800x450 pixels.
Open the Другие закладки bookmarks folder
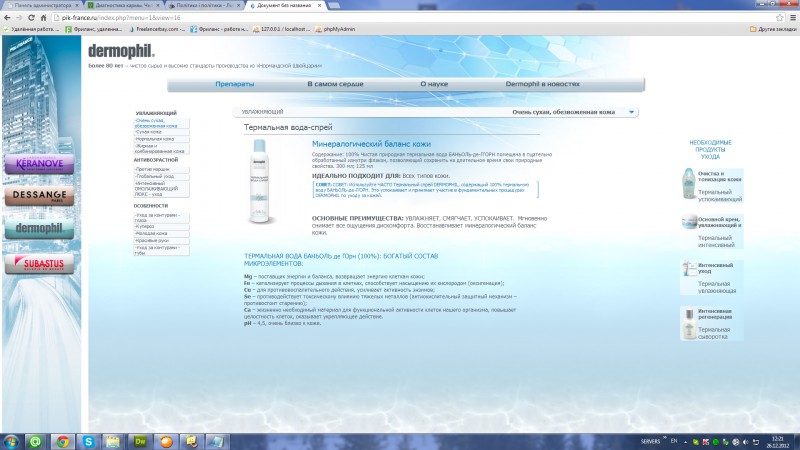(x=773, y=30)
